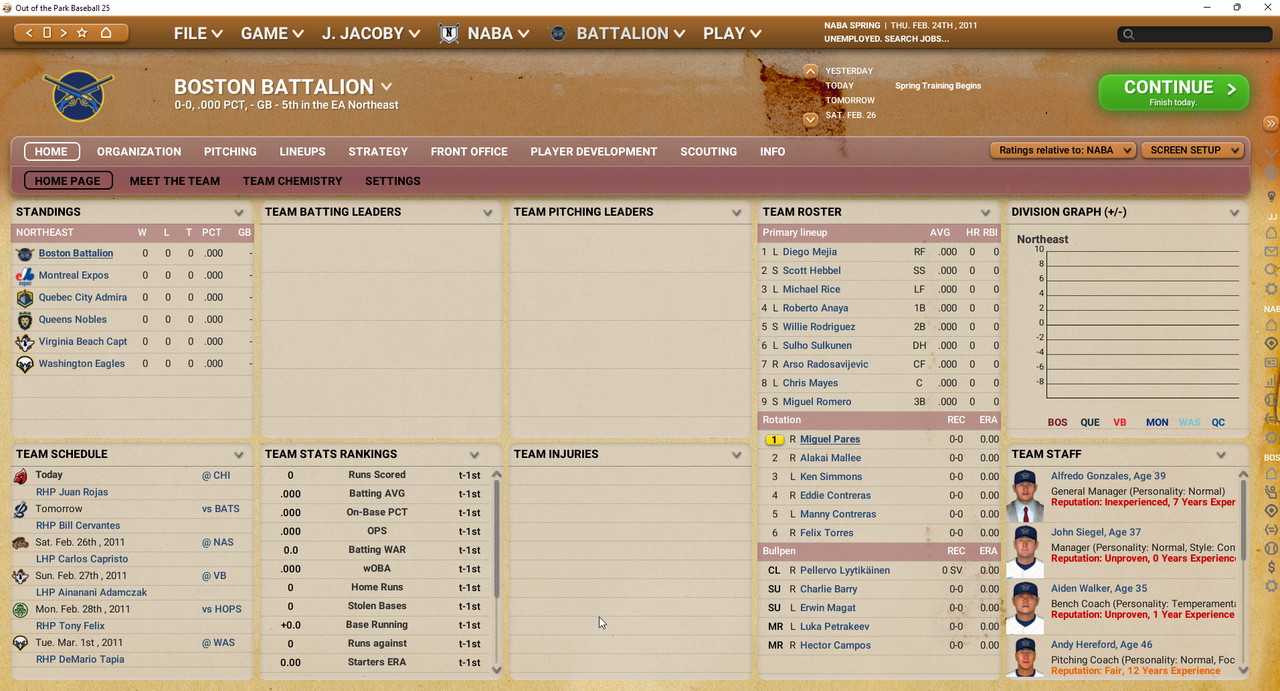Open the PLAY menu
The height and width of the screenshot is (691, 1280).
[731, 33]
